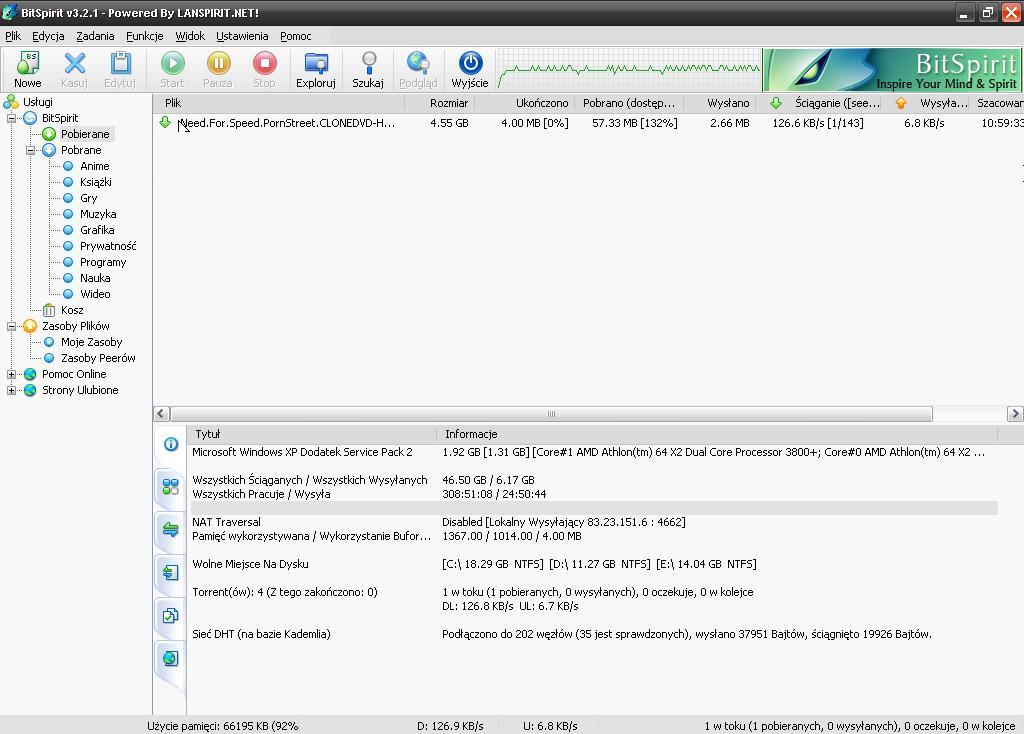The height and width of the screenshot is (734, 1024).
Task: Sort by Rozmiar column header
Action: [440, 103]
